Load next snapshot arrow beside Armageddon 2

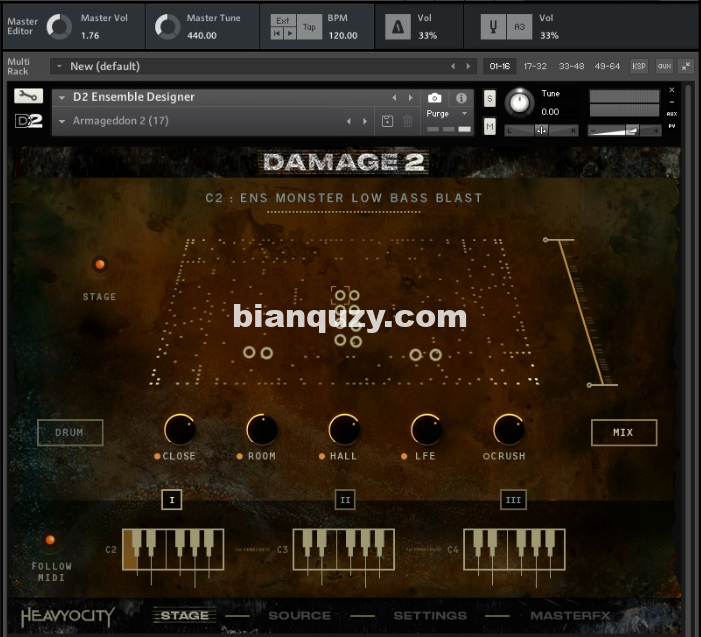[x=365, y=121]
